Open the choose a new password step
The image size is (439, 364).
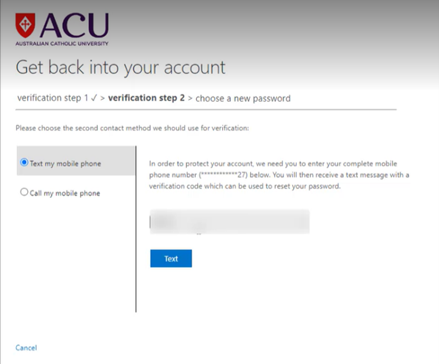tap(243, 99)
